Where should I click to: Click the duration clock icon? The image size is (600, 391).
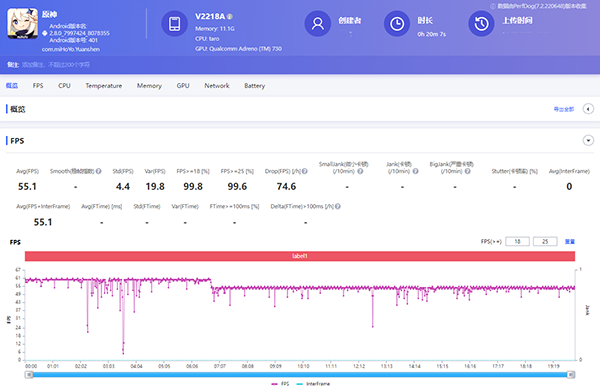click(397, 24)
